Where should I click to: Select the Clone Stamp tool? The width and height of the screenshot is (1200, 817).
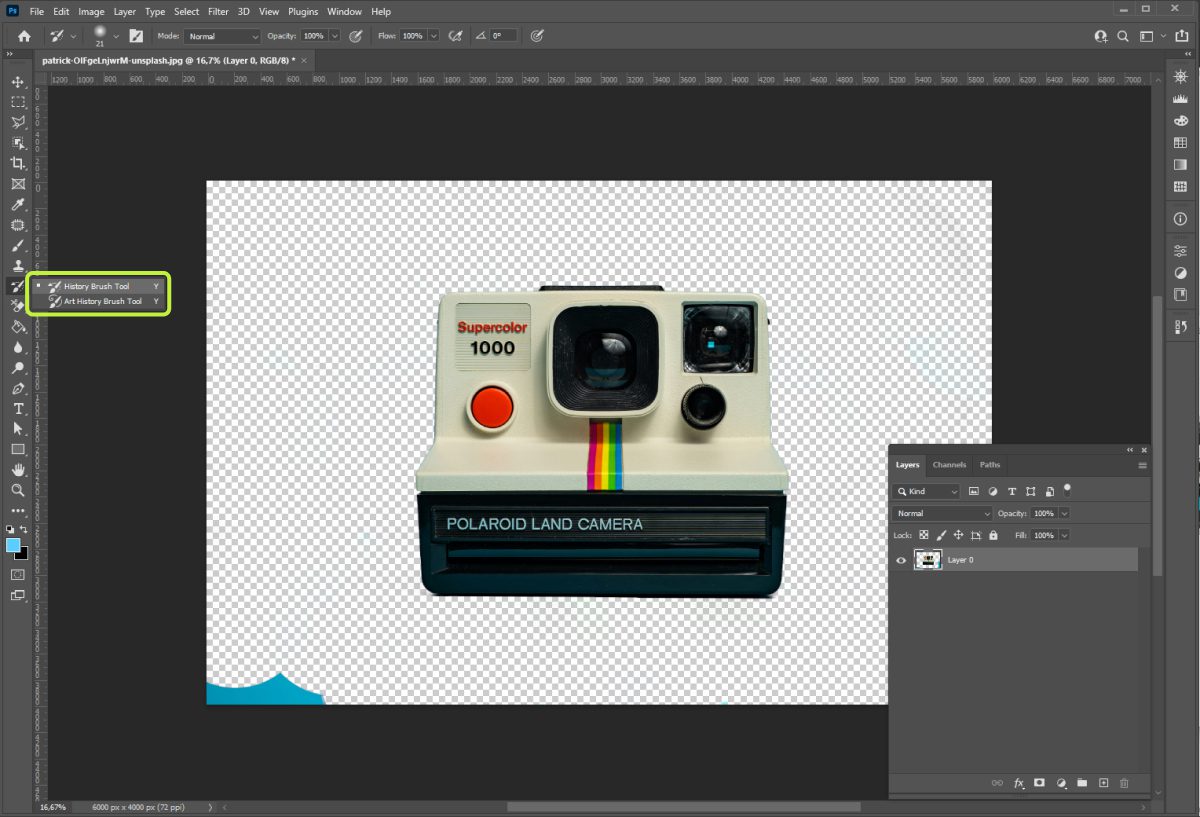tap(18, 266)
